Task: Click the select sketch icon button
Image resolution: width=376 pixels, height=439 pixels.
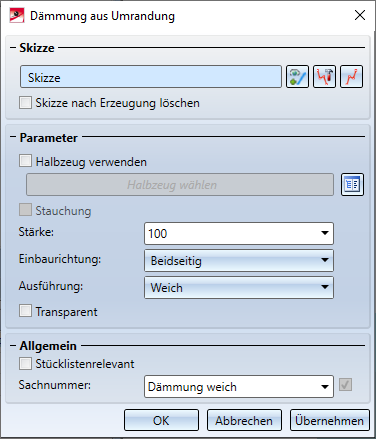Action: 297,77
